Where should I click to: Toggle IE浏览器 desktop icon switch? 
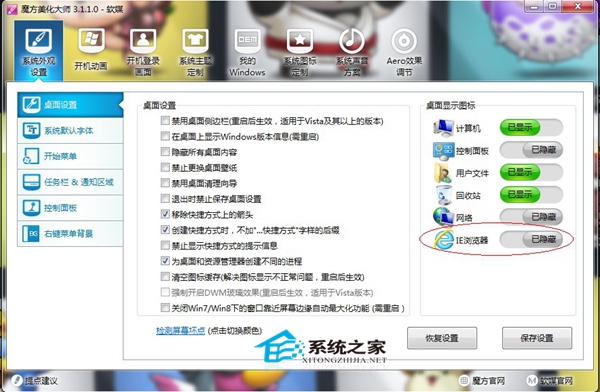tap(531, 239)
